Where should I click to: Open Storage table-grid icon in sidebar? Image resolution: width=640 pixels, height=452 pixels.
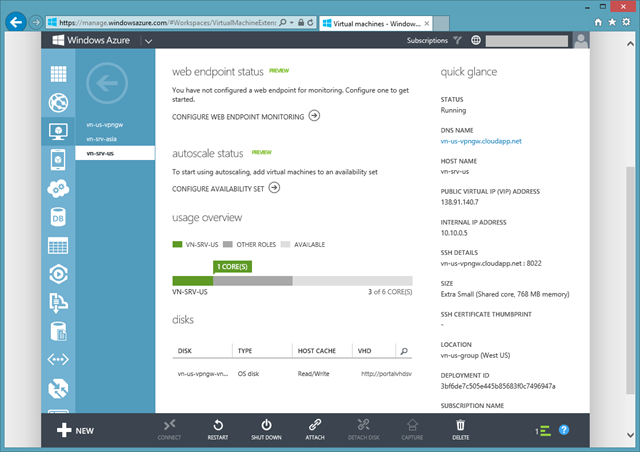58,245
